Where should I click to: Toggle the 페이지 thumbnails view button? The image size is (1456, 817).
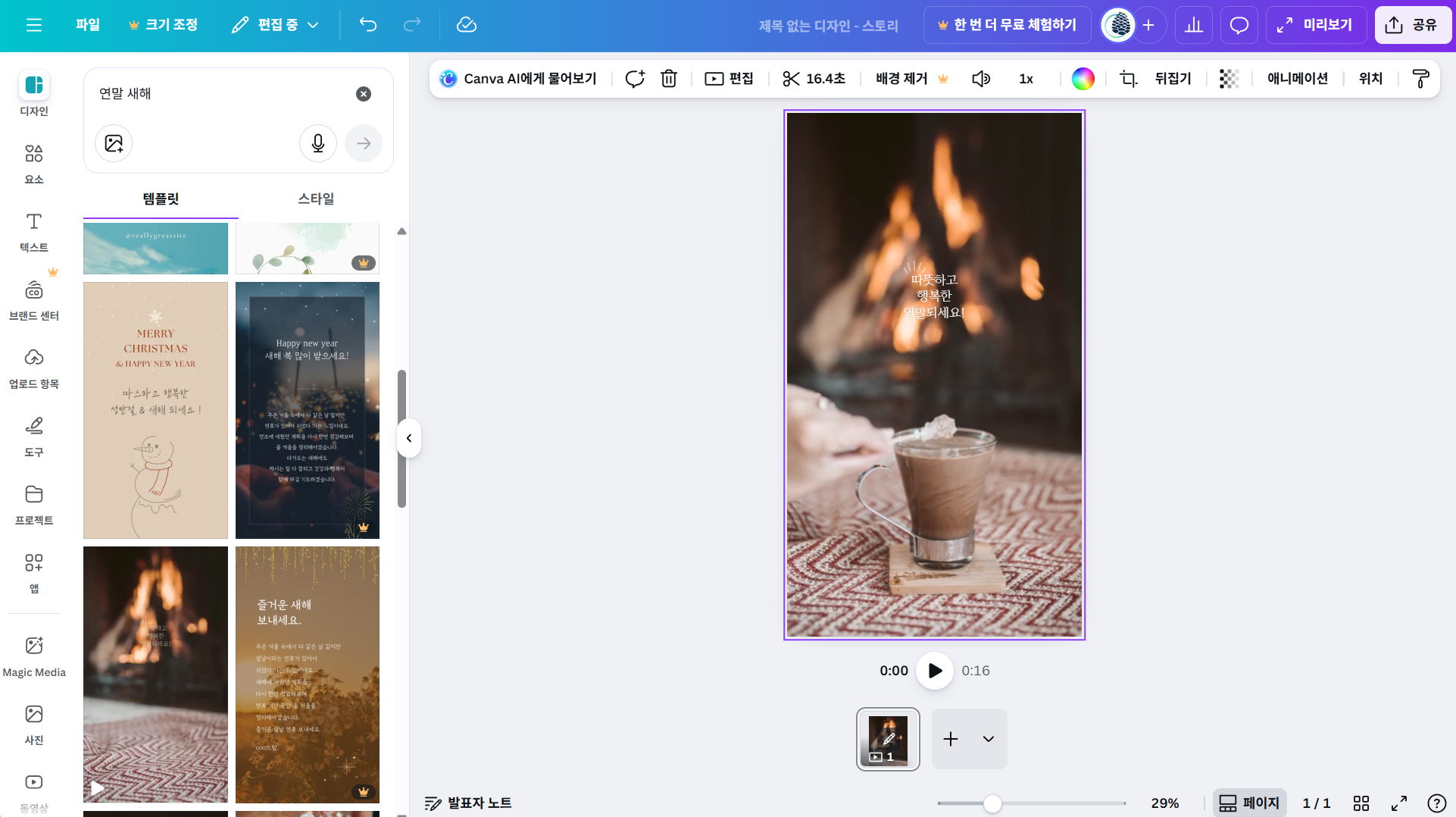point(1249,803)
